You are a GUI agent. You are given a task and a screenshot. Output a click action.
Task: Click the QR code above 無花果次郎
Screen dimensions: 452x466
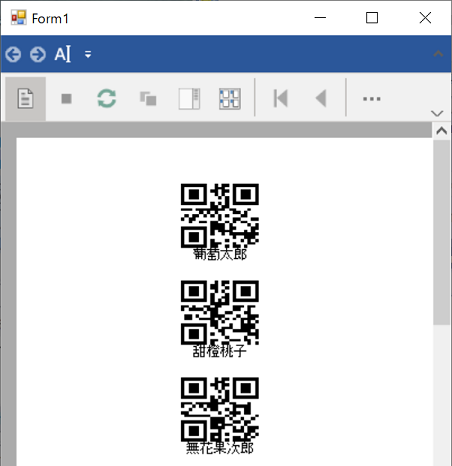point(220,409)
